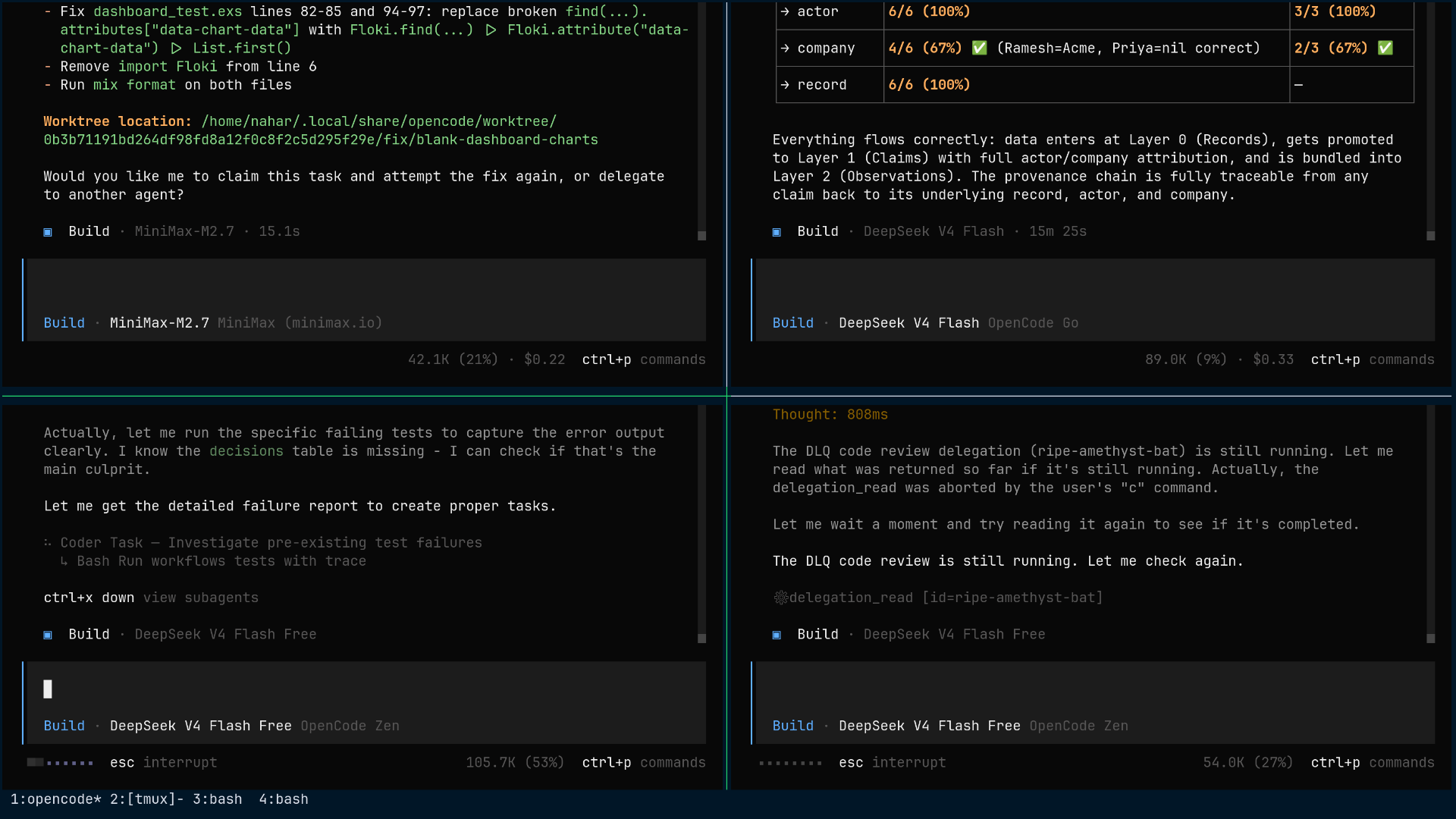Image resolution: width=1456 pixels, height=819 pixels.
Task: Click the bottom-left pane scrollbar thumb
Action: [701, 639]
